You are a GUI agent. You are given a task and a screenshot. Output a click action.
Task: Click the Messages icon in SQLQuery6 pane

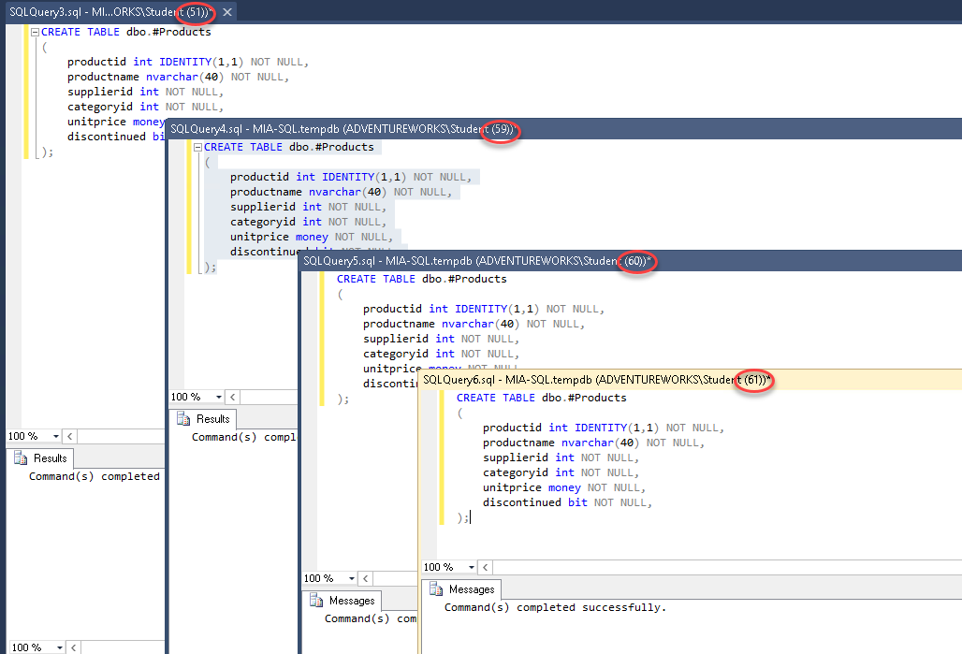click(x=436, y=589)
